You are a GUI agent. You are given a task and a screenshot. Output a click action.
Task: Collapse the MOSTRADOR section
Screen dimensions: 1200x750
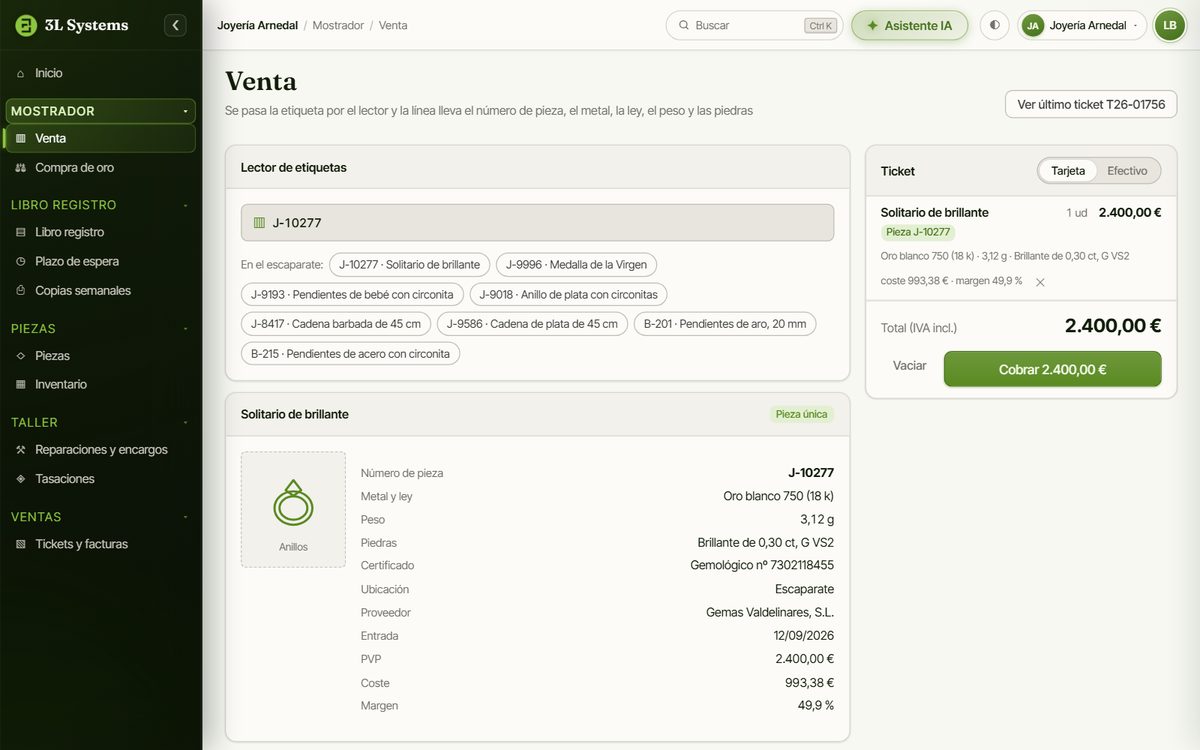click(x=101, y=111)
